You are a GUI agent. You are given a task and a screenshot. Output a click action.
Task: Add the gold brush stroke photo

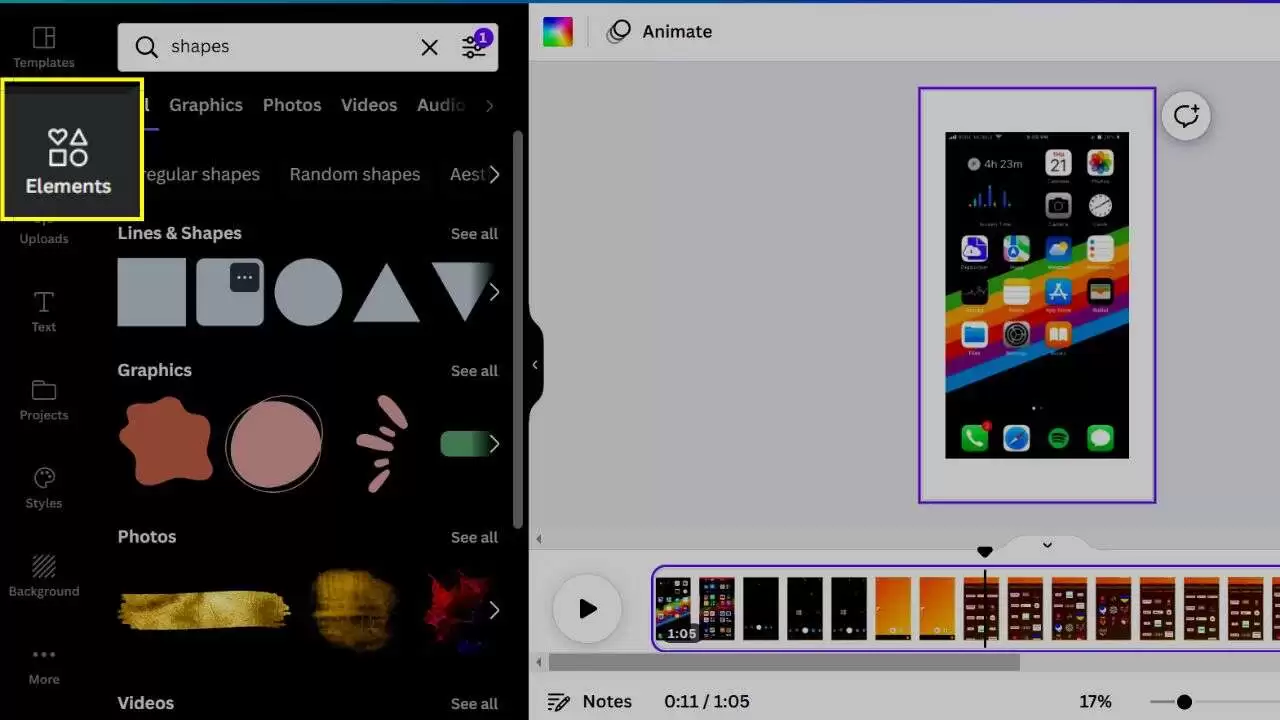(203, 609)
